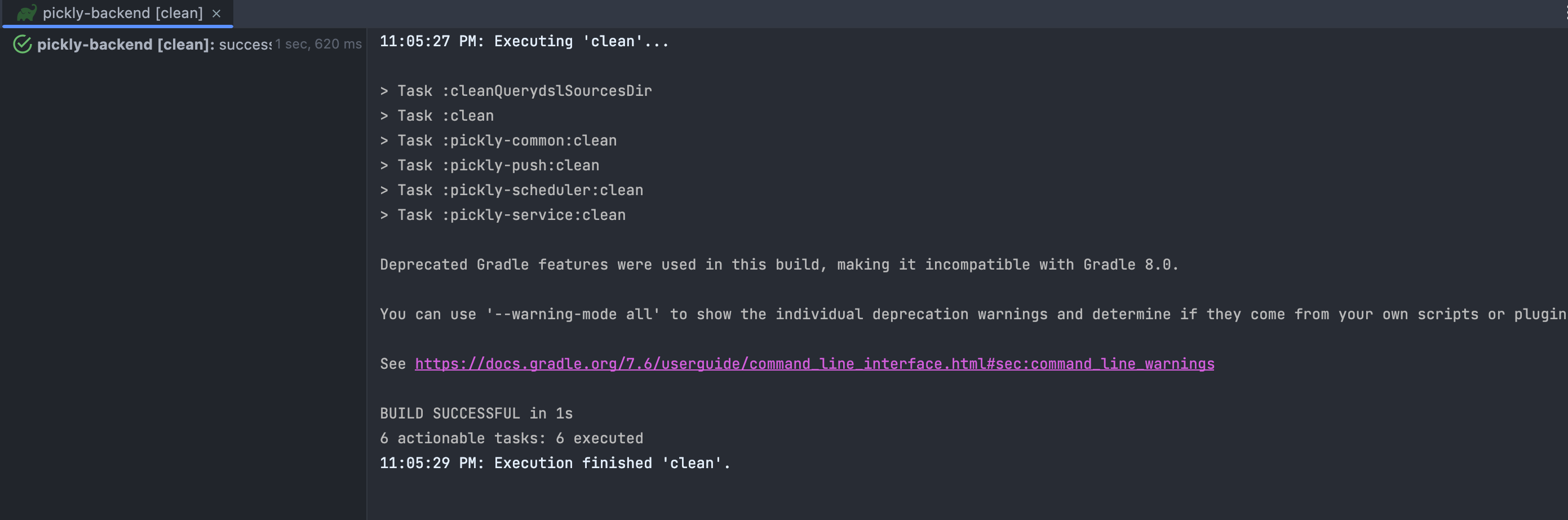Open the vertical three-dots options menu
This screenshot has height=520, width=1568.
click(1566, 13)
